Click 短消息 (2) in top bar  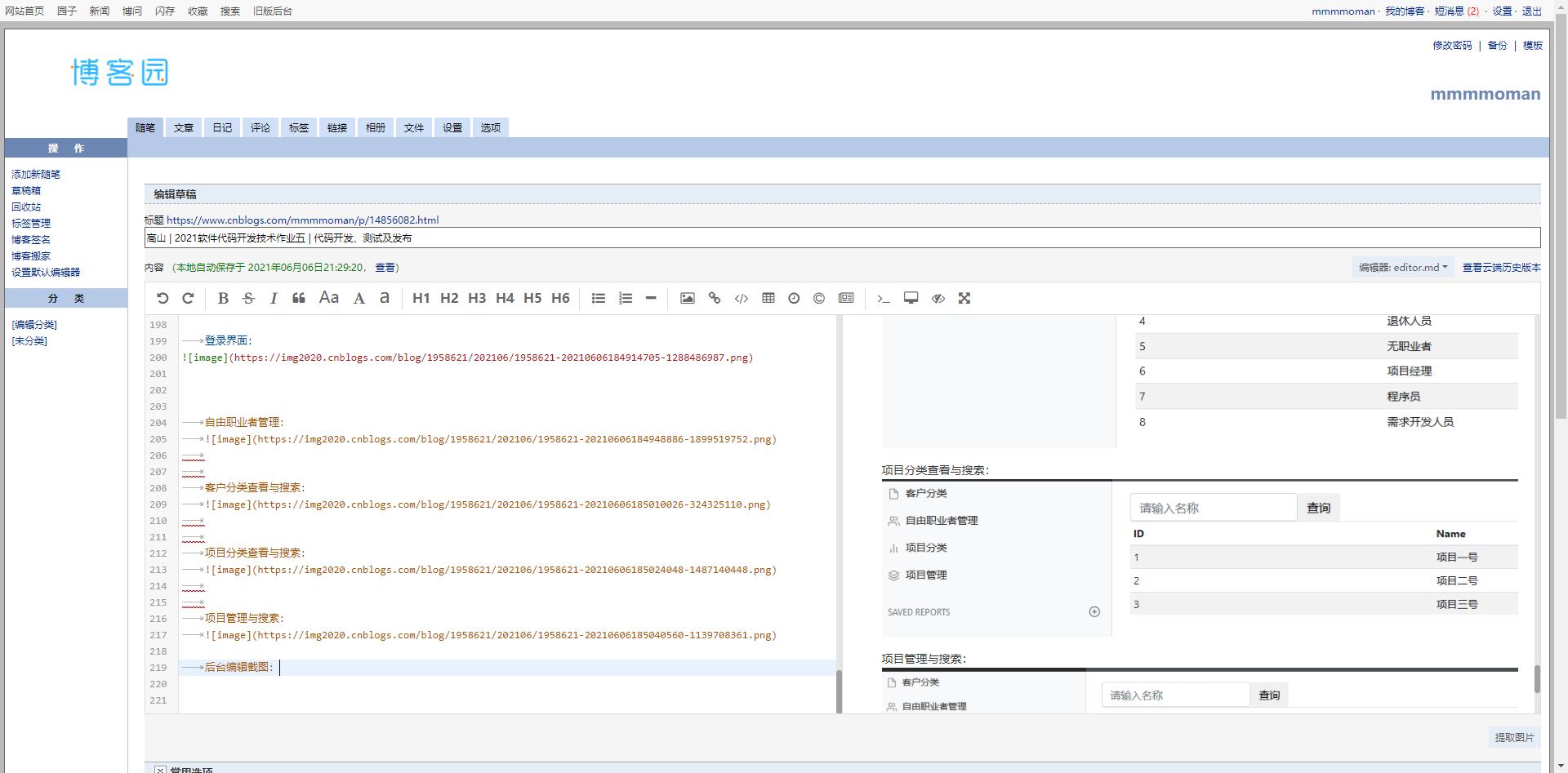[x=1456, y=11]
